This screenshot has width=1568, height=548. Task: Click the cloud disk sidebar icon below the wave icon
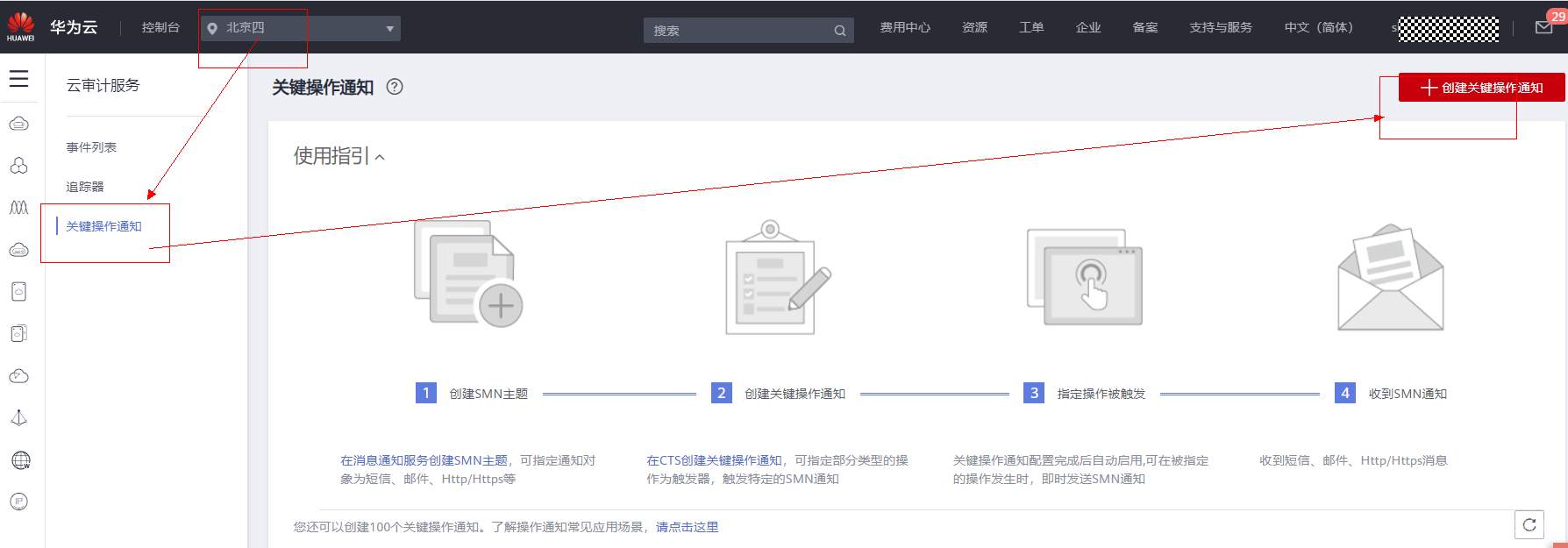pyautogui.click(x=18, y=250)
